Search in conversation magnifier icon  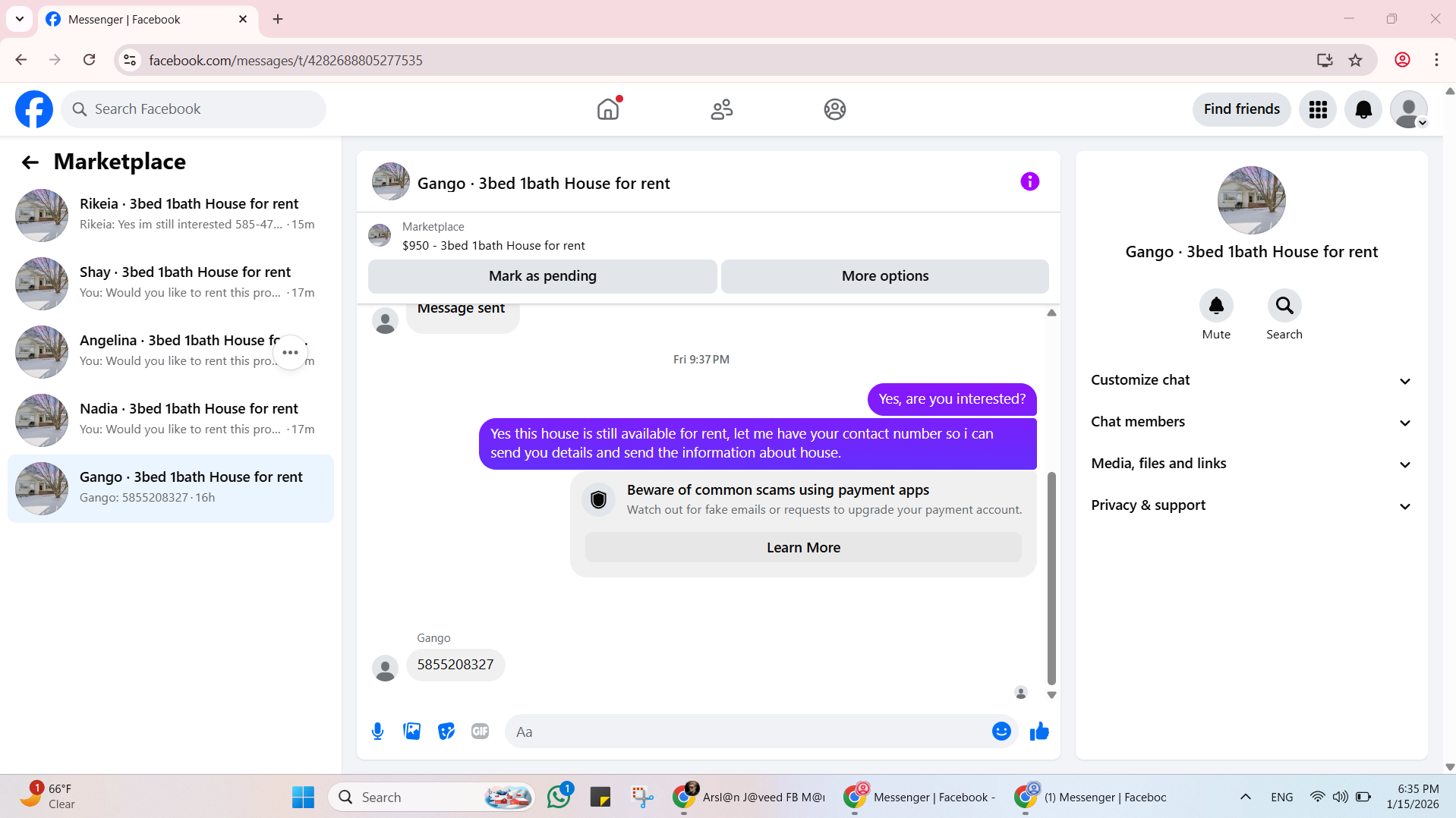pyautogui.click(x=1284, y=306)
